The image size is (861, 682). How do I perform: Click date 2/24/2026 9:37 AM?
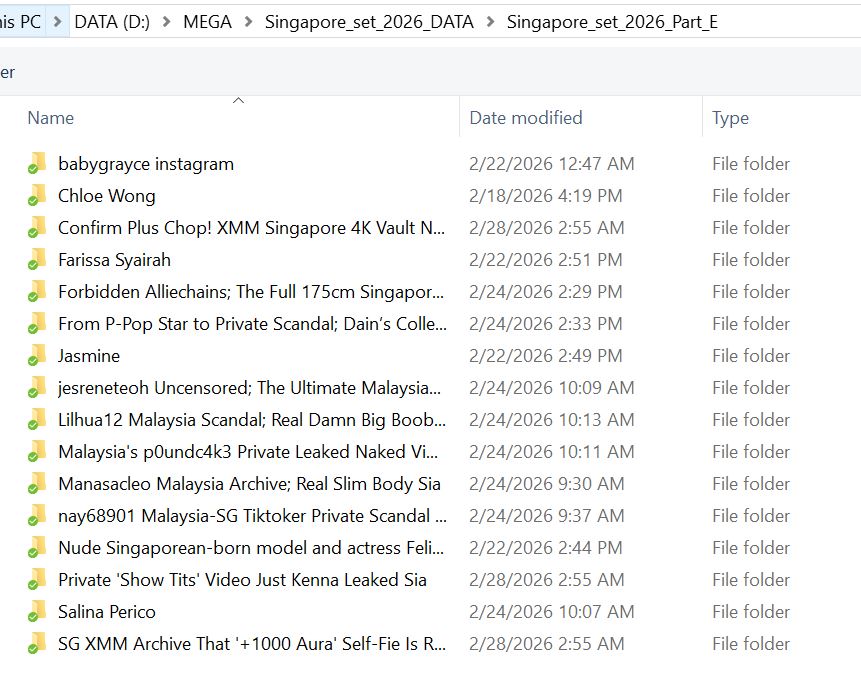(546, 516)
